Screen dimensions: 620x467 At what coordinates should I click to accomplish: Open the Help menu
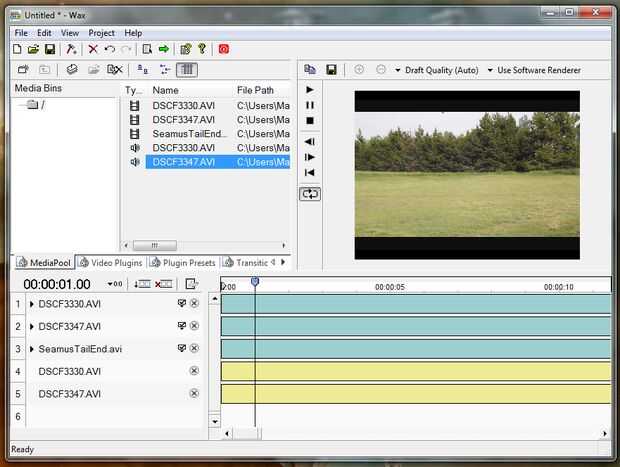click(133, 33)
